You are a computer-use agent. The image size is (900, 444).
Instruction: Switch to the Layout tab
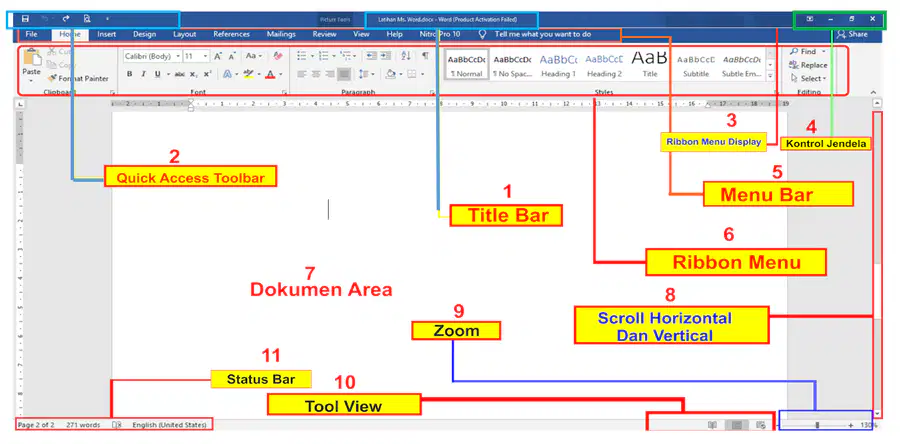click(185, 34)
